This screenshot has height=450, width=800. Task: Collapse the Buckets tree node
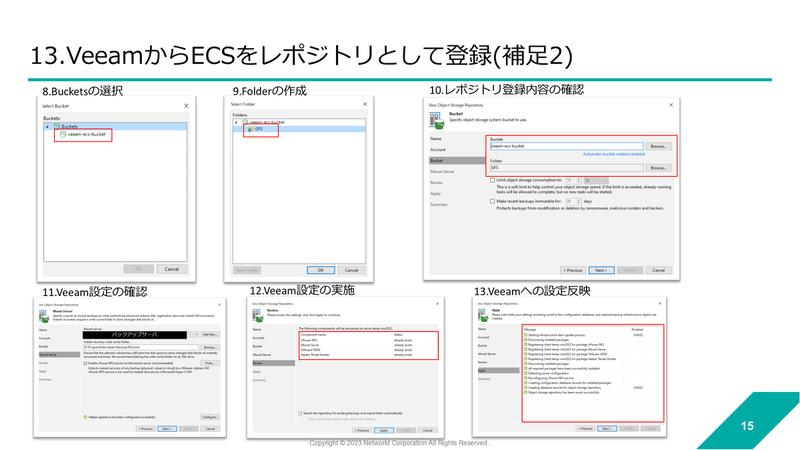click(47, 127)
